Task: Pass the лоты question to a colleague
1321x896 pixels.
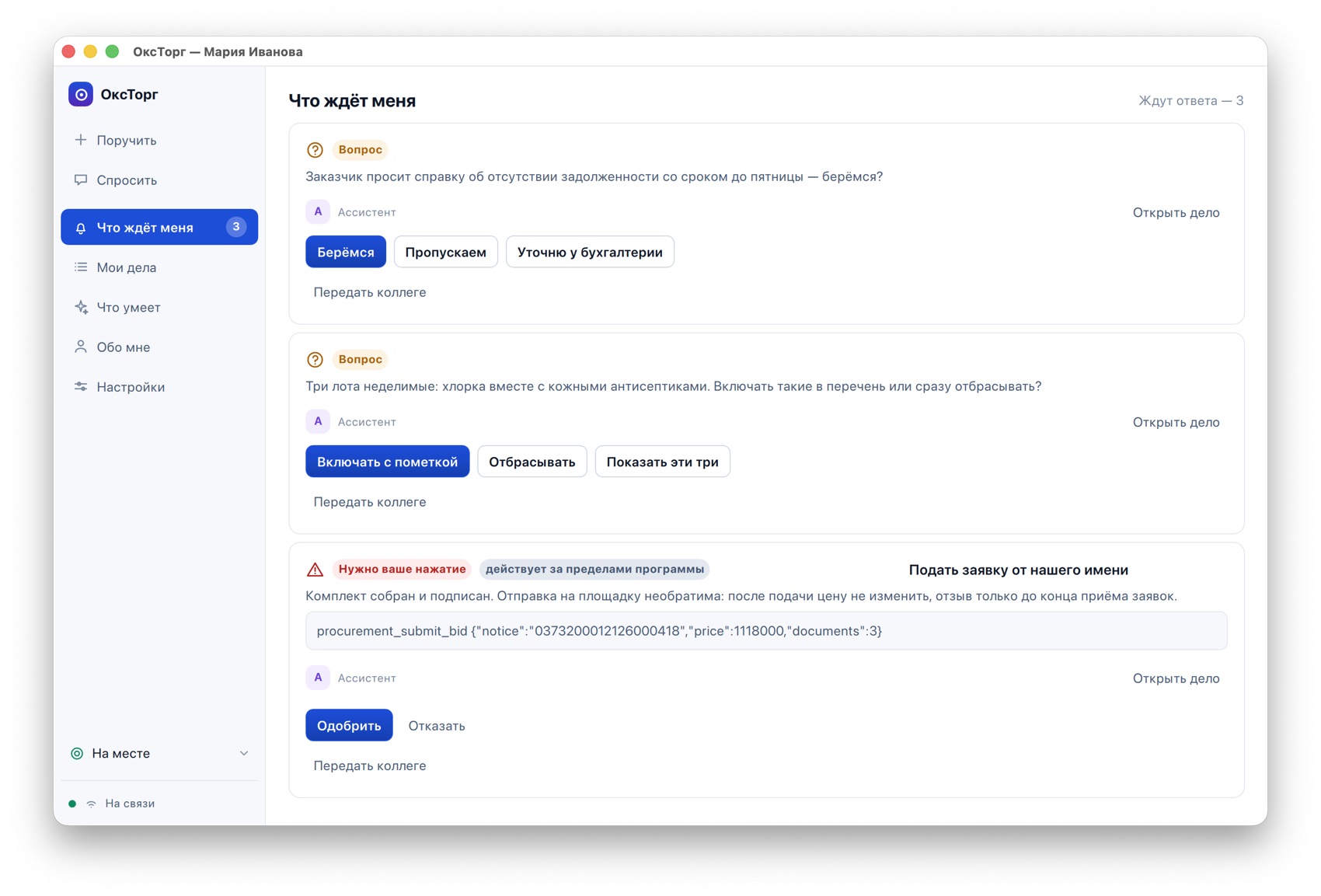Action: pos(370,502)
